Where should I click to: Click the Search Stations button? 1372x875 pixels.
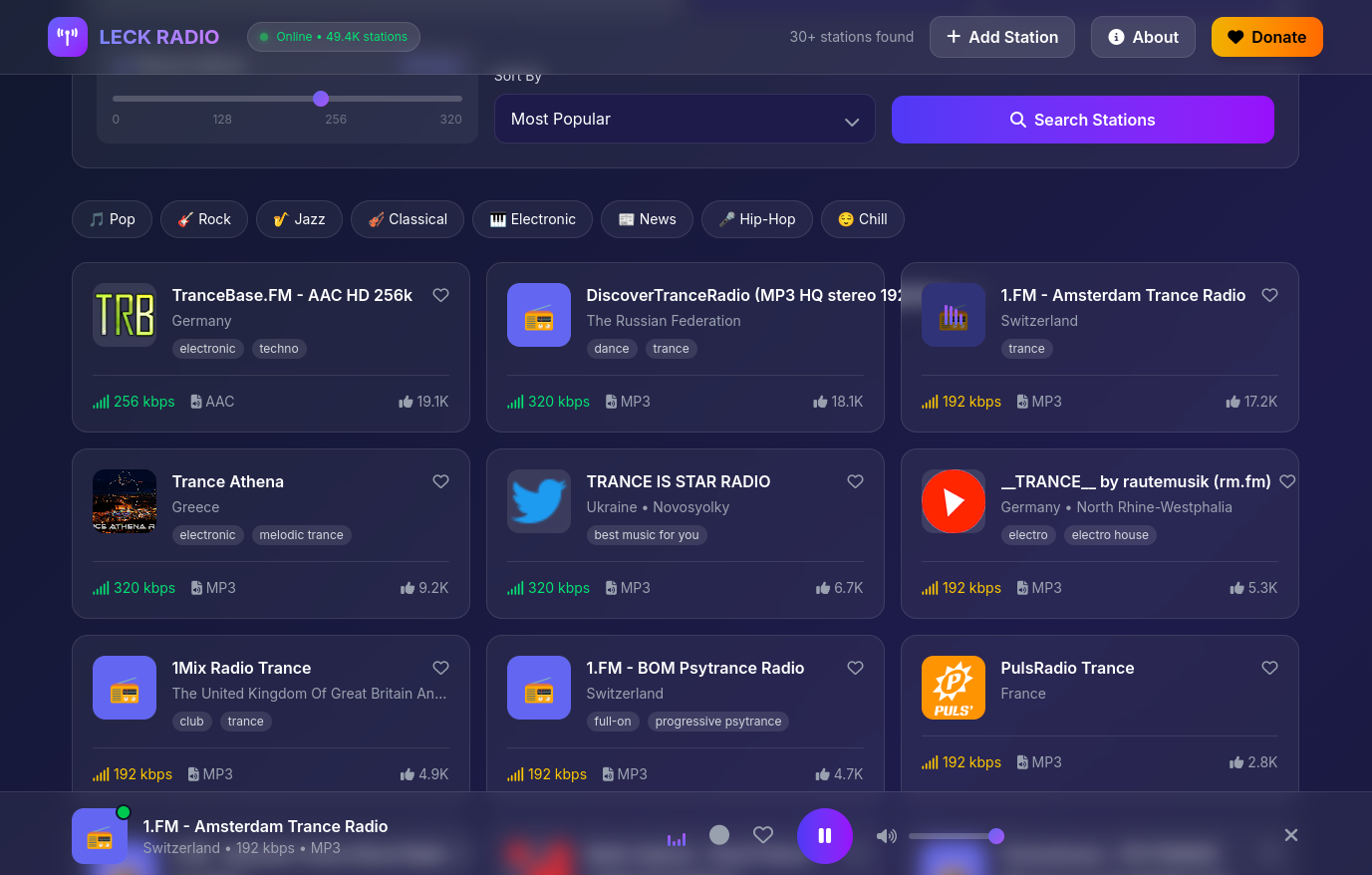(1083, 120)
